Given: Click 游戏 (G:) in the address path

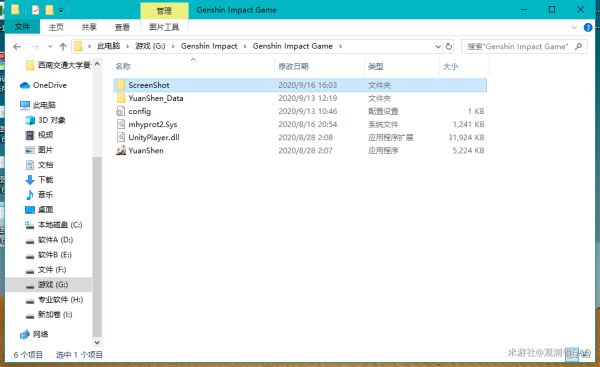Looking at the screenshot, I should [x=150, y=46].
